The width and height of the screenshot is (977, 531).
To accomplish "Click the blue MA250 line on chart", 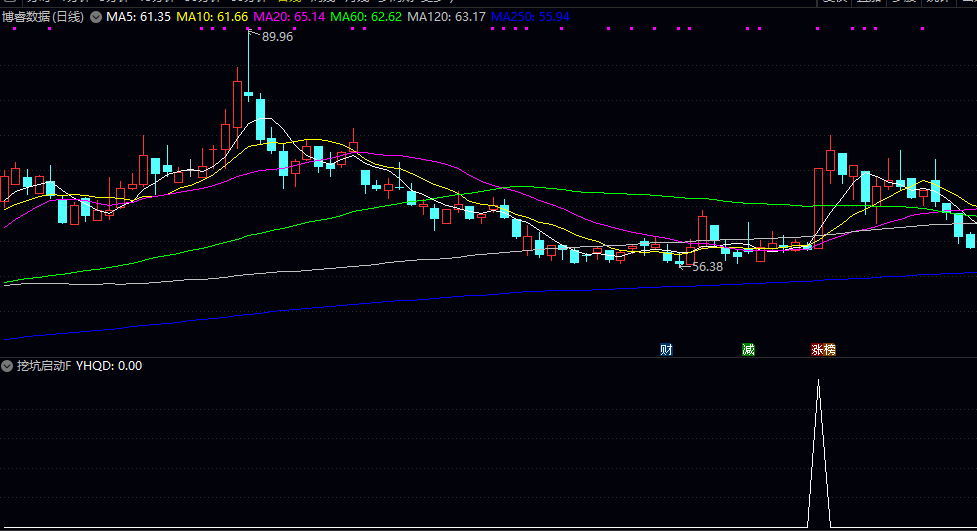I will coord(500,293).
